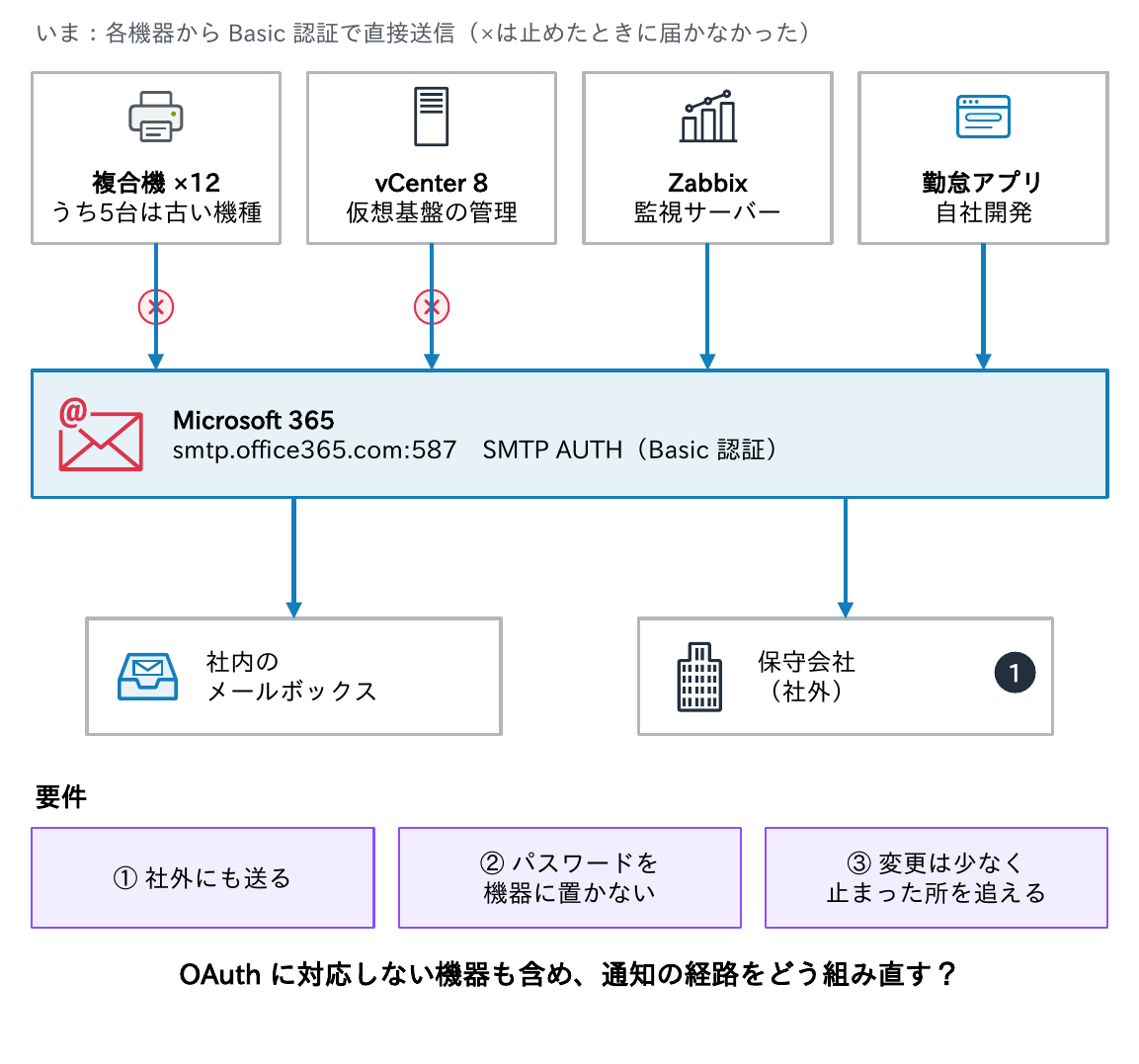Click the inbox tray icon beside 社内のメールボックス

[147, 676]
